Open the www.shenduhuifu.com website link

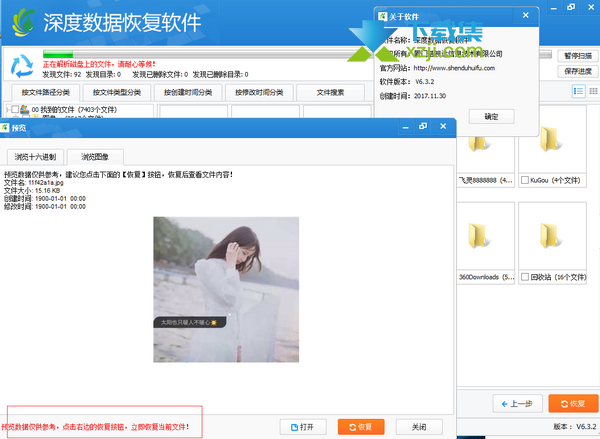click(454, 68)
